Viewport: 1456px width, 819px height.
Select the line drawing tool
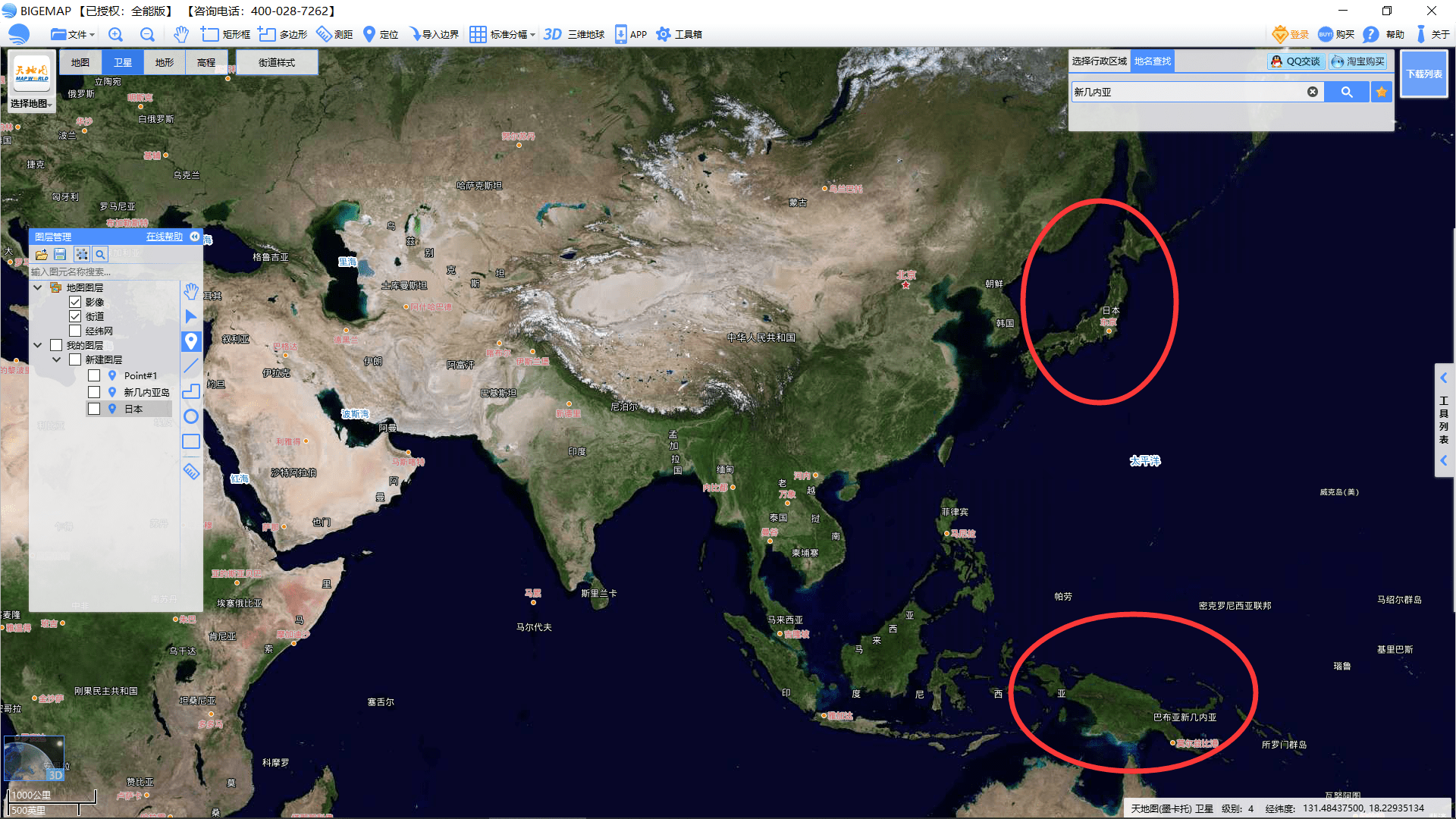[191, 366]
